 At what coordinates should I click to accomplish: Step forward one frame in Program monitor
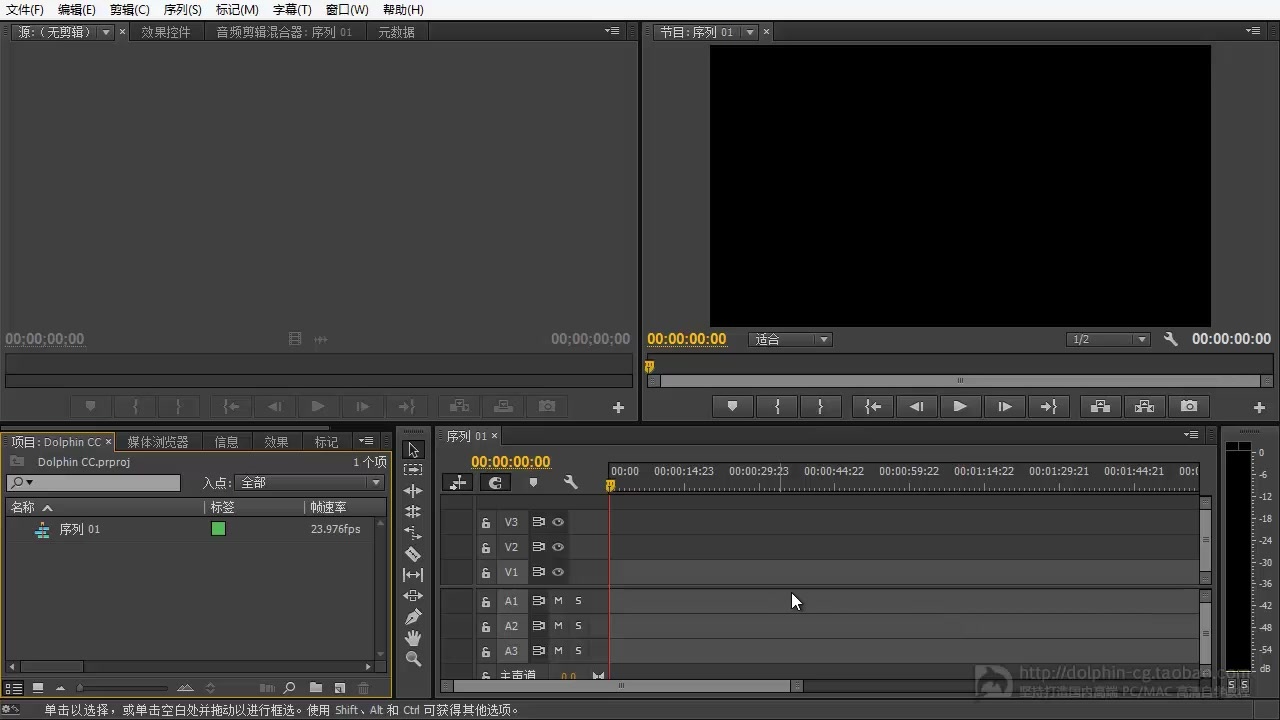tap(1004, 407)
